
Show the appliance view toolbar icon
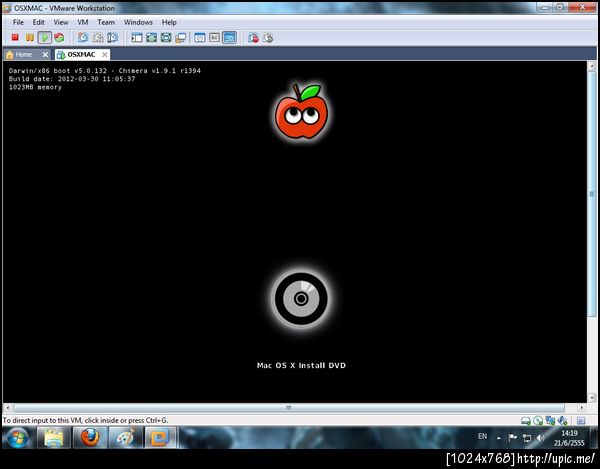[214, 37]
